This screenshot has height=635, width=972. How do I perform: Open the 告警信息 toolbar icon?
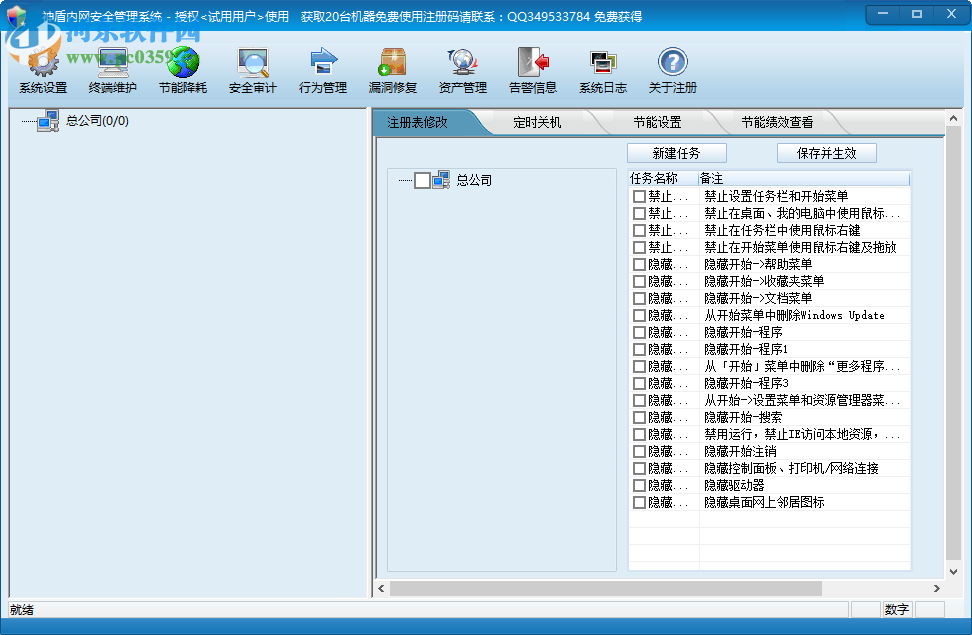tap(532, 63)
